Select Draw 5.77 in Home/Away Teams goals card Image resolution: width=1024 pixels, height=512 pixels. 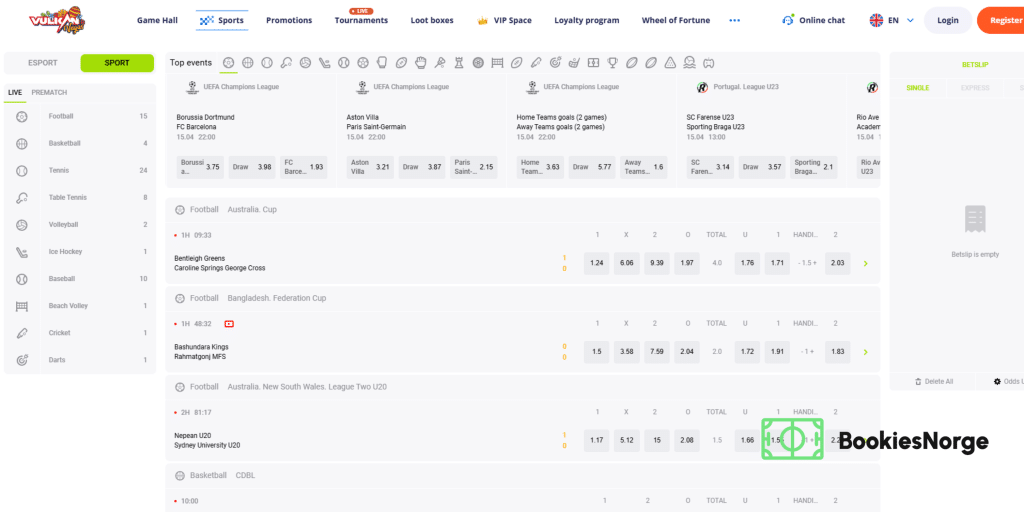point(592,167)
